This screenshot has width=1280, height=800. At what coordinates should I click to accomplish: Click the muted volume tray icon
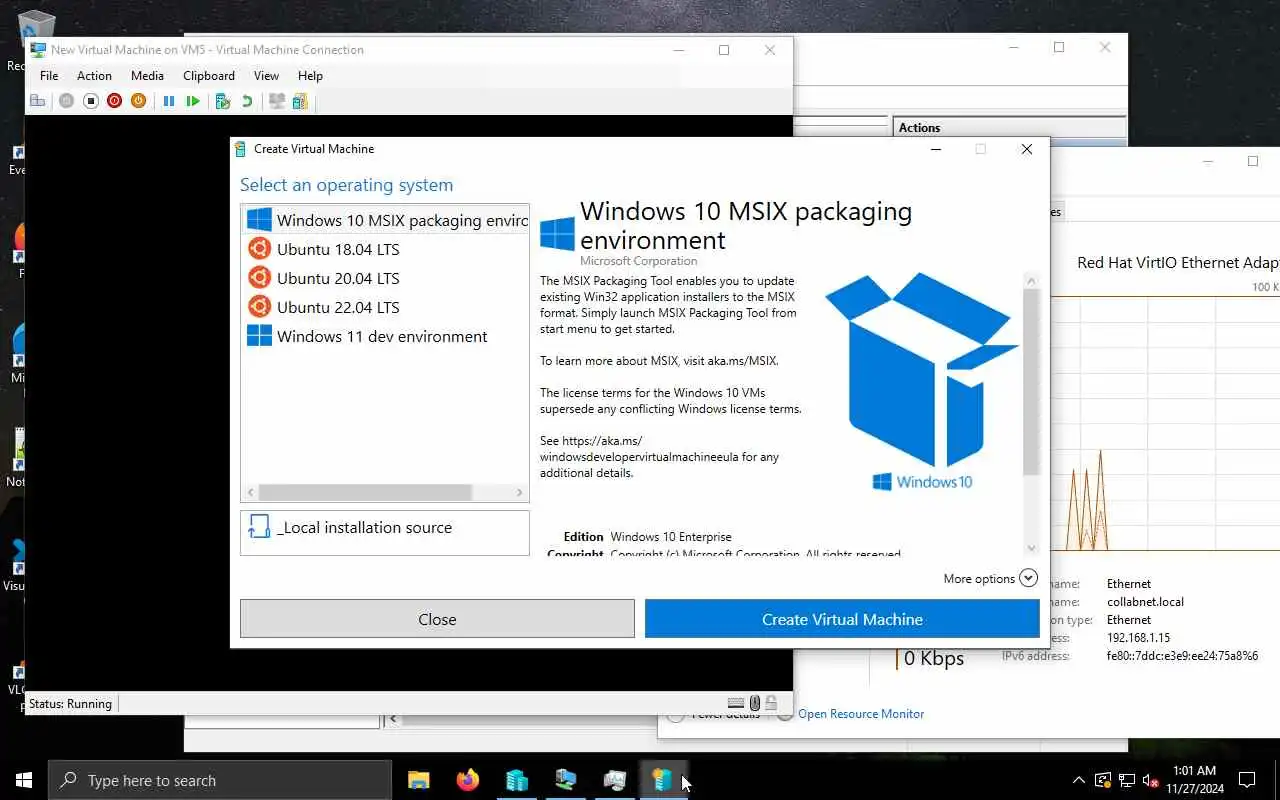click(x=1151, y=780)
